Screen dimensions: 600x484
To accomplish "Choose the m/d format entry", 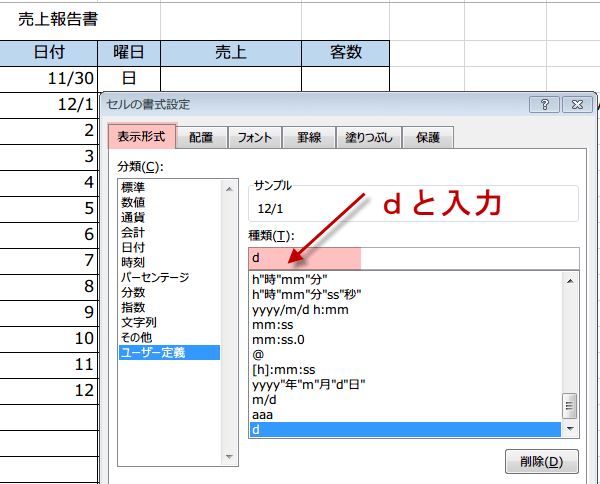I will tap(405, 400).
